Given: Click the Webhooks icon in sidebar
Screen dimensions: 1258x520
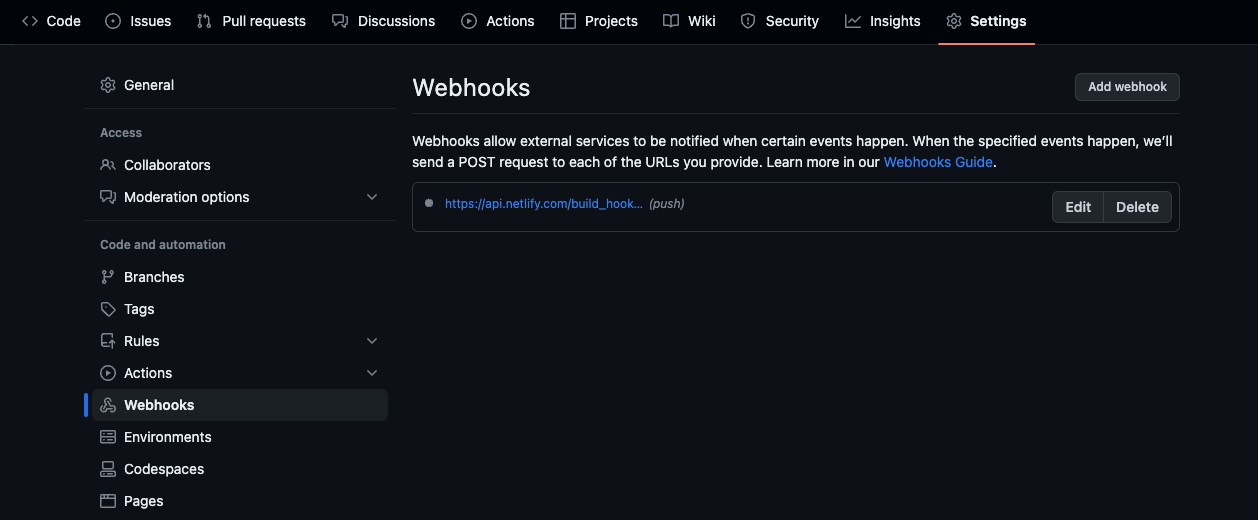Looking at the screenshot, I should (x=108, y=405).
